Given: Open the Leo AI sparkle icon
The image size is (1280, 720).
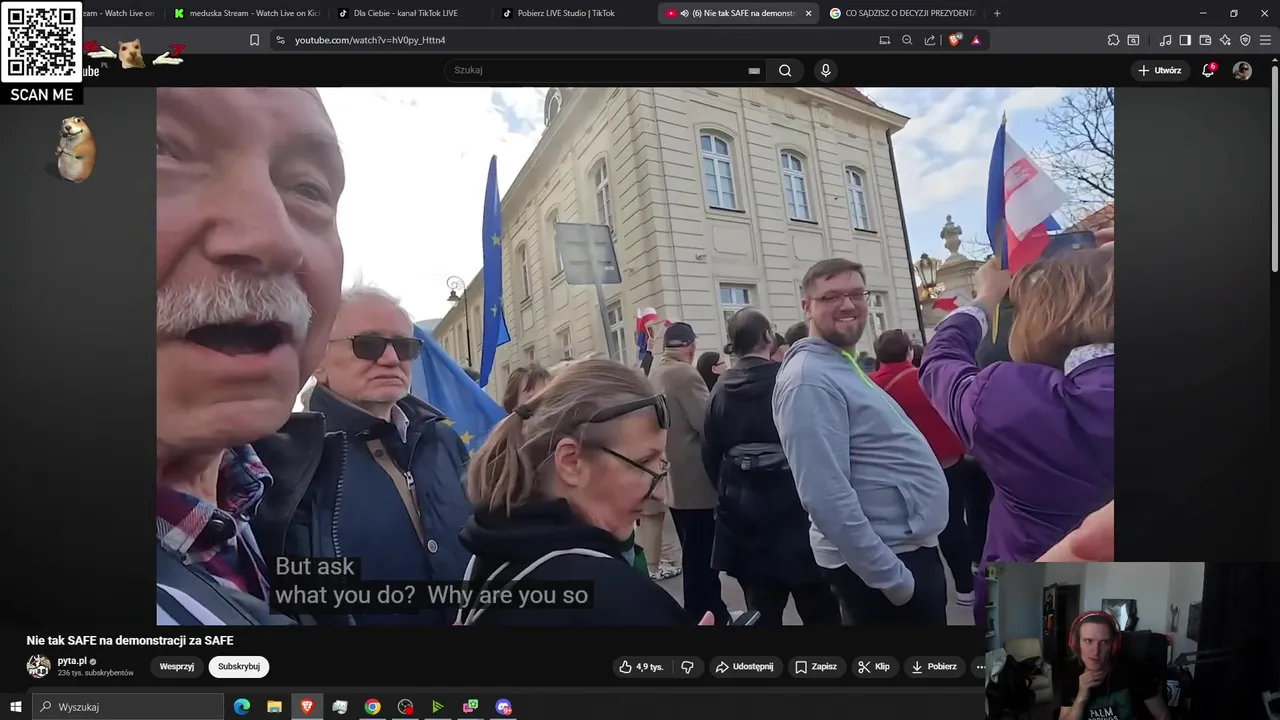Looking at the screenshot, I should click(x=1225, y=40).
